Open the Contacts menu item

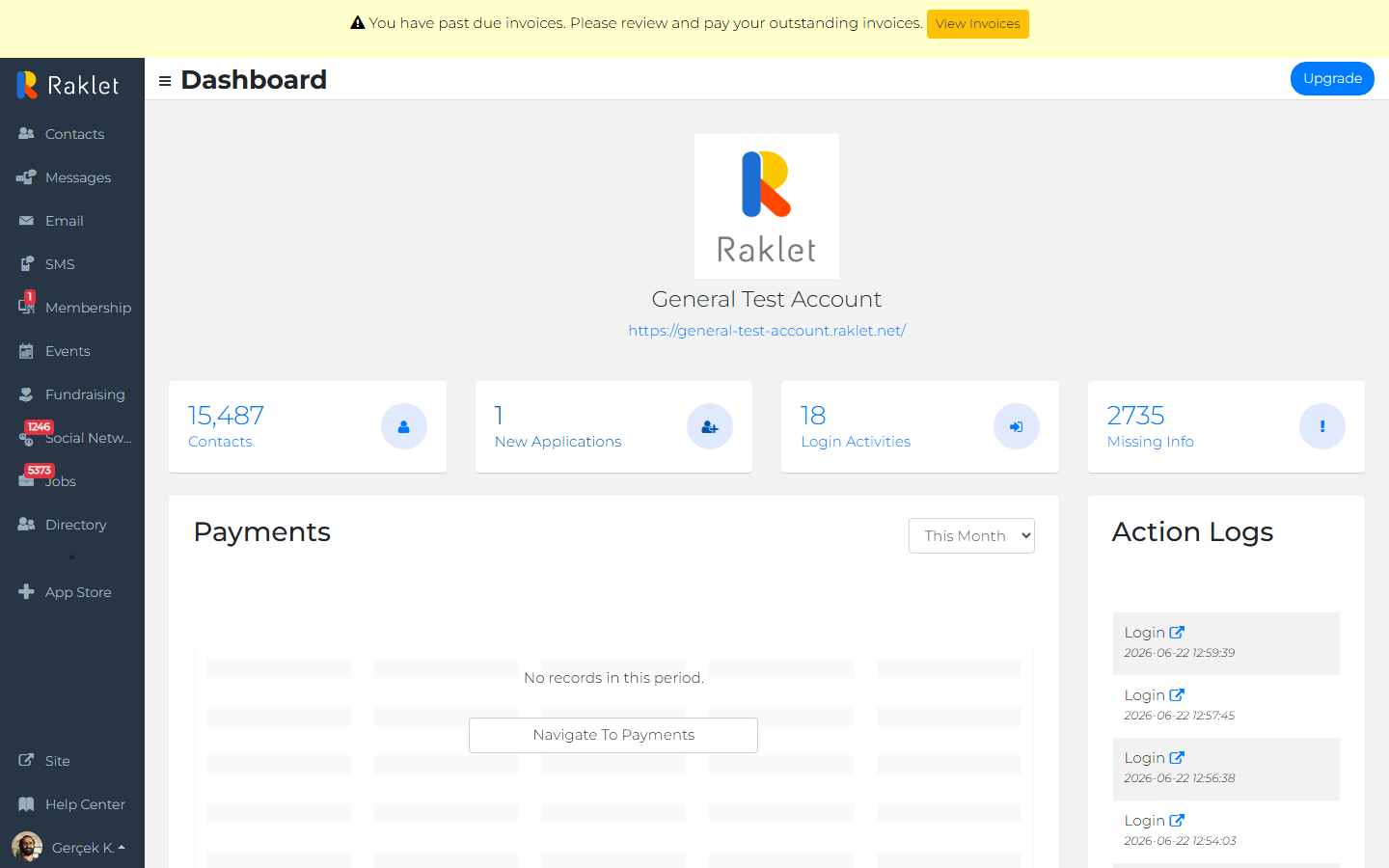pyautogui.click(x=74, y=134)
